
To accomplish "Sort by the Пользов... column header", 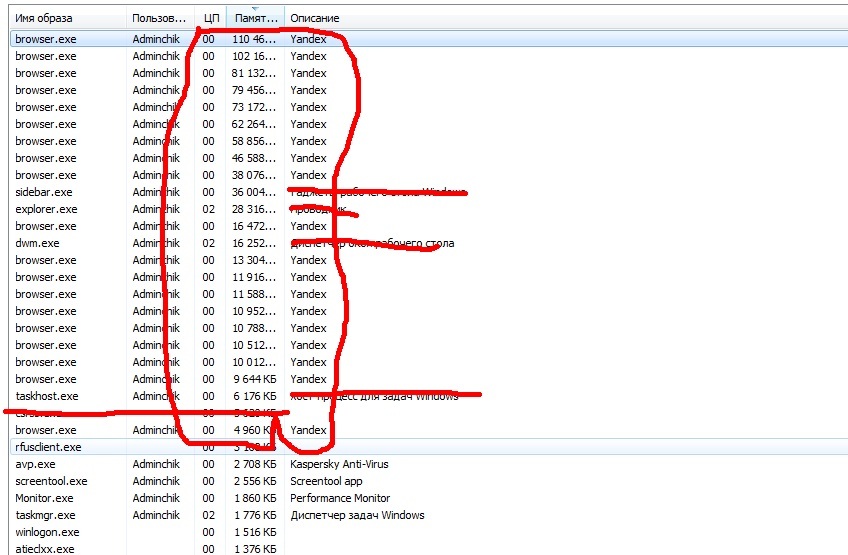I will pos(161,18).
